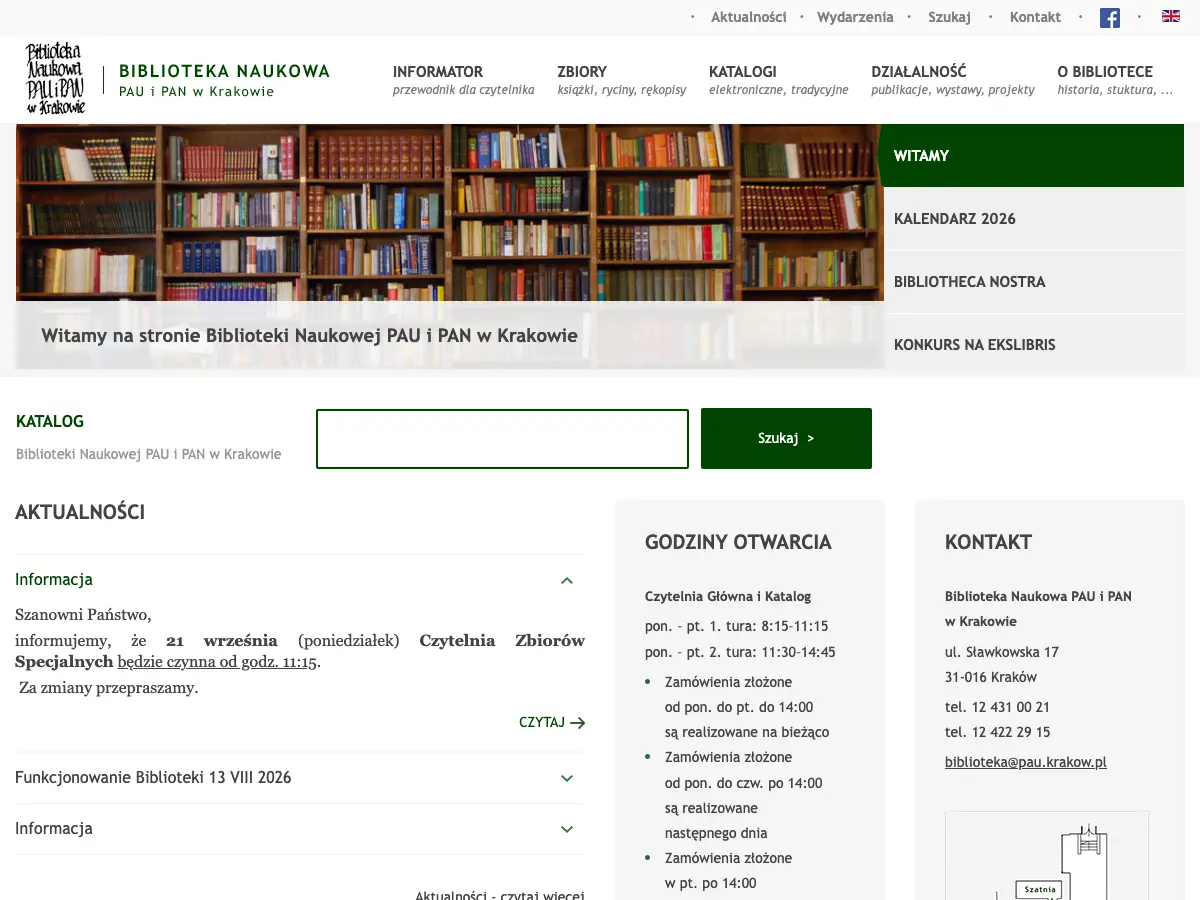
Task: Open the KATALOGI menu
Action: pyautogui.click(x=778, y=80)
